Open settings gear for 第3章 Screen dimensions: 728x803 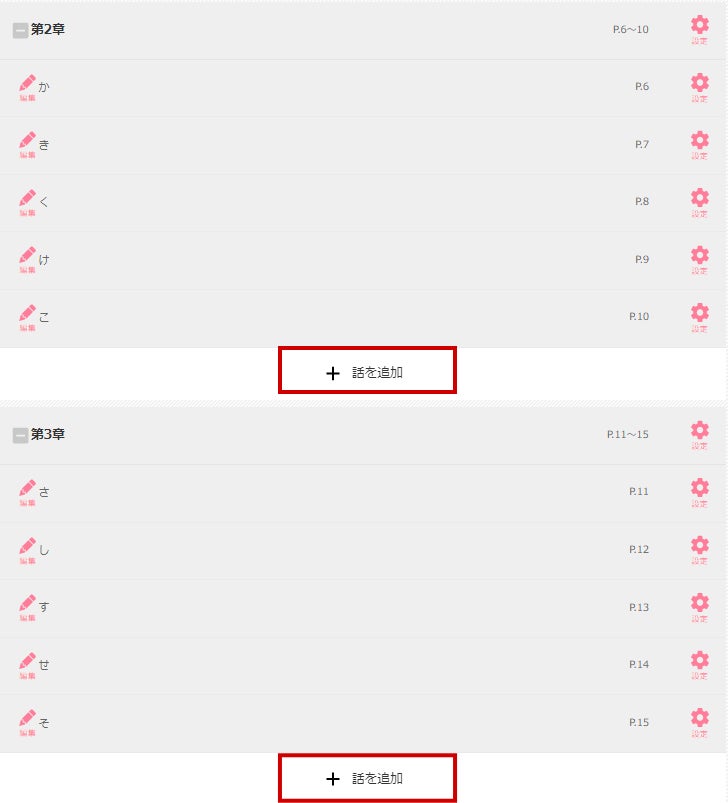point(699,435)
